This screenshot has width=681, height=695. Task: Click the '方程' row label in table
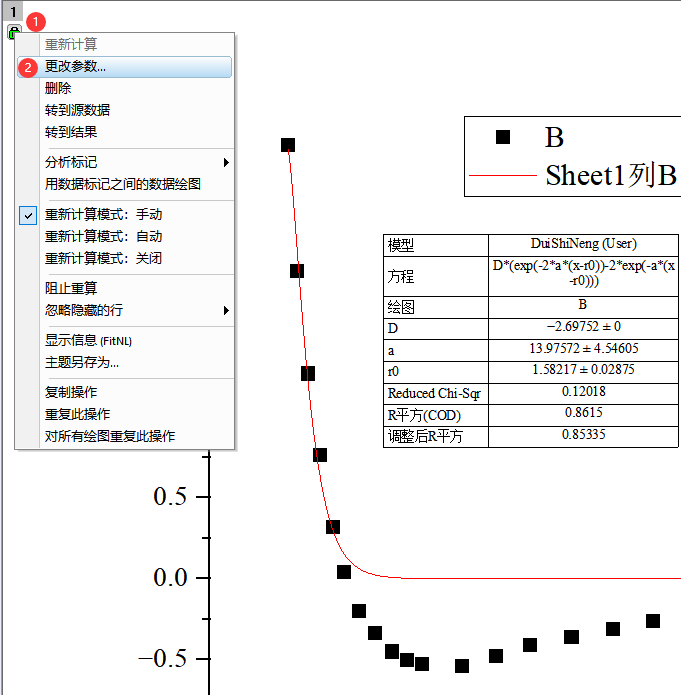point(401,277)
